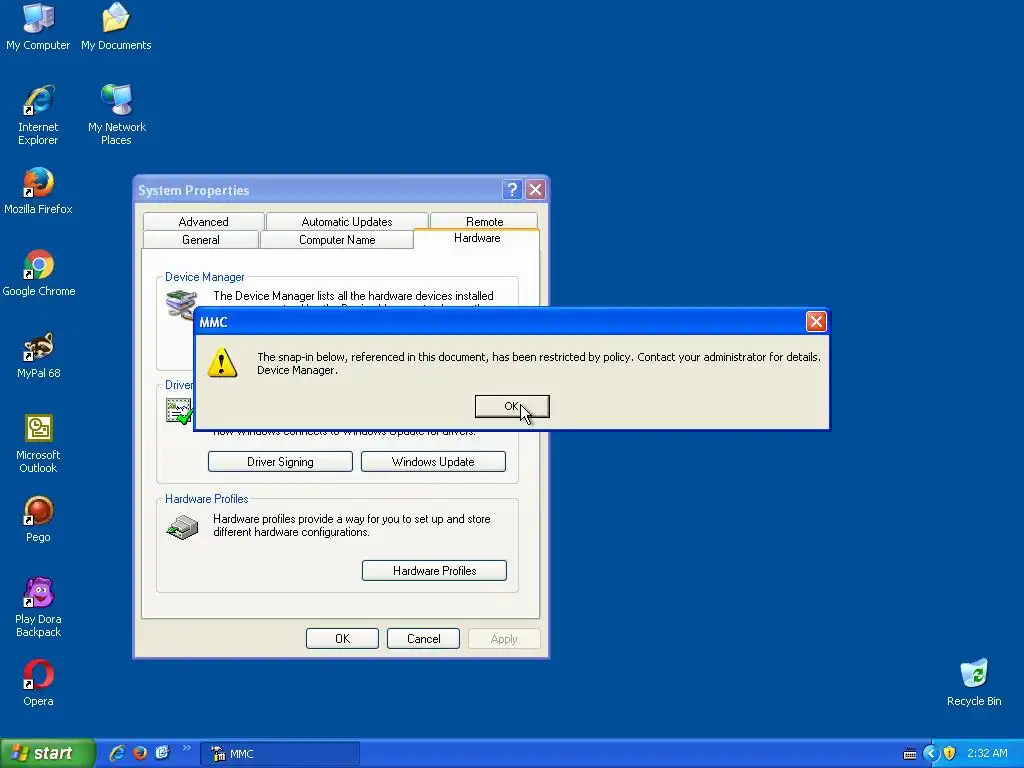Cancel the System Properties dialog
Image resolution: width=1024 pixels, height=768 pixels.
423,639
